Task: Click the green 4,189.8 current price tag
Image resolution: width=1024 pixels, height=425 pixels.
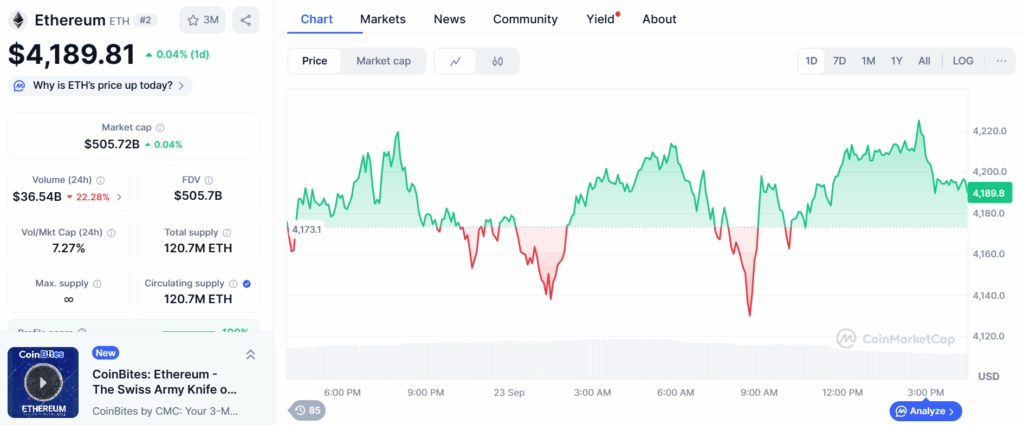Action: point(992,193)
